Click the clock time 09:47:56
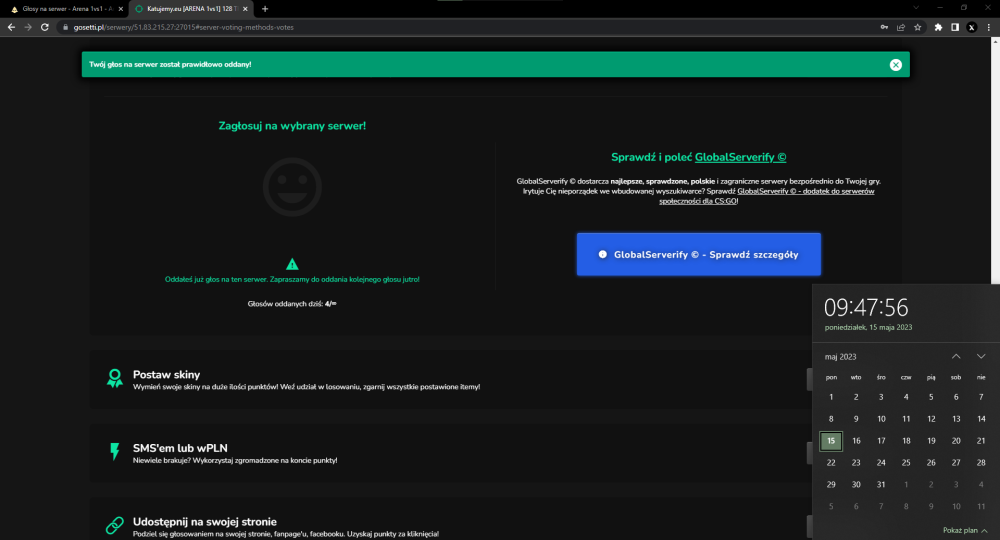Viewport: 1000px width, 540px height. pyautogui.click(x=865, y=307)
